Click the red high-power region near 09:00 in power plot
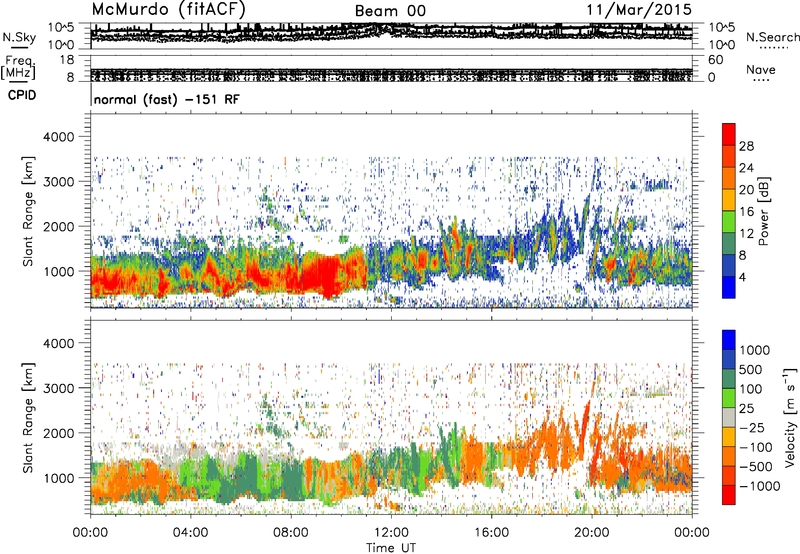This screenshot has height=554, width=800. click(321, 275)
